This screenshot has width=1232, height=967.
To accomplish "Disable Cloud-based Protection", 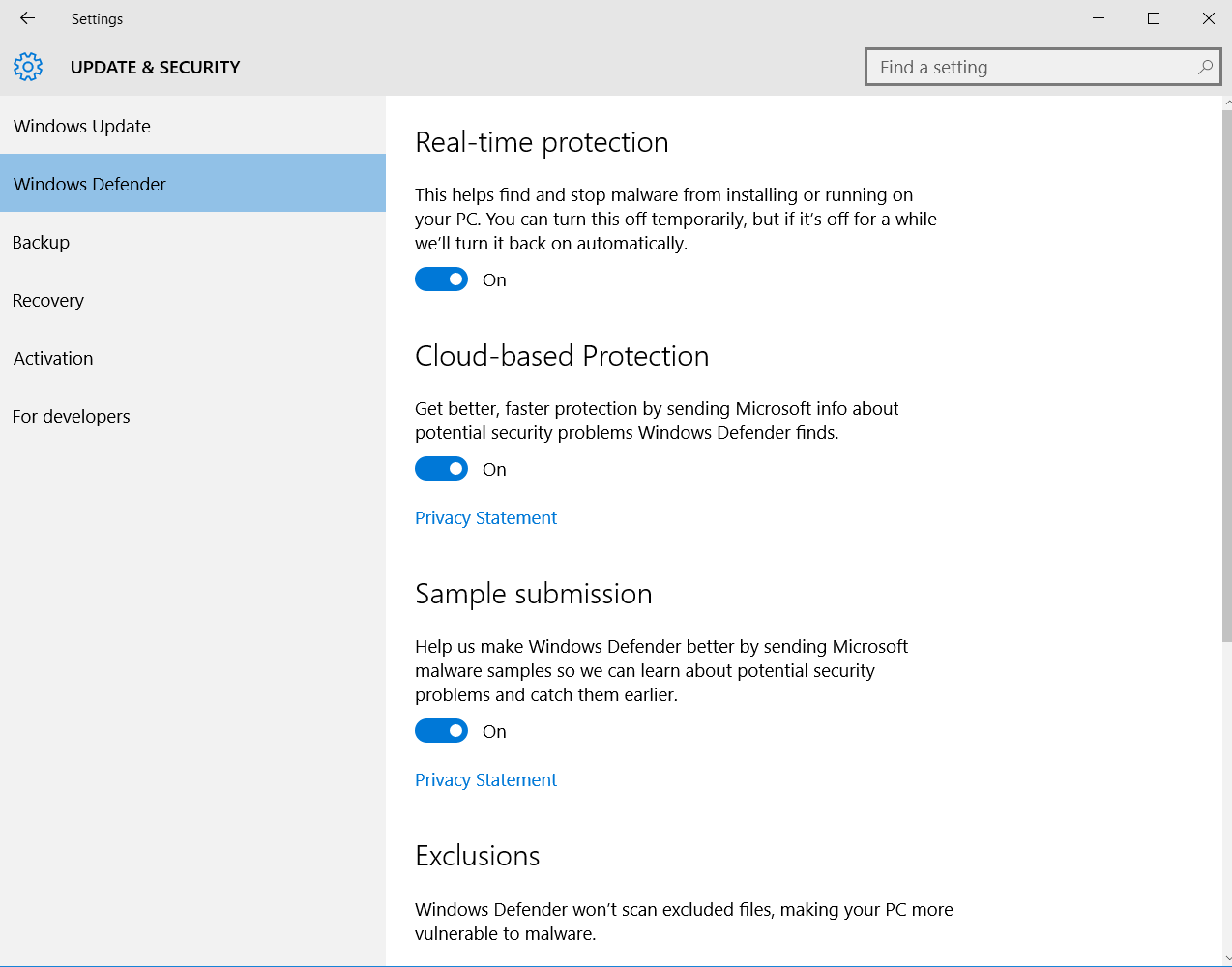I will pos(441,468).
